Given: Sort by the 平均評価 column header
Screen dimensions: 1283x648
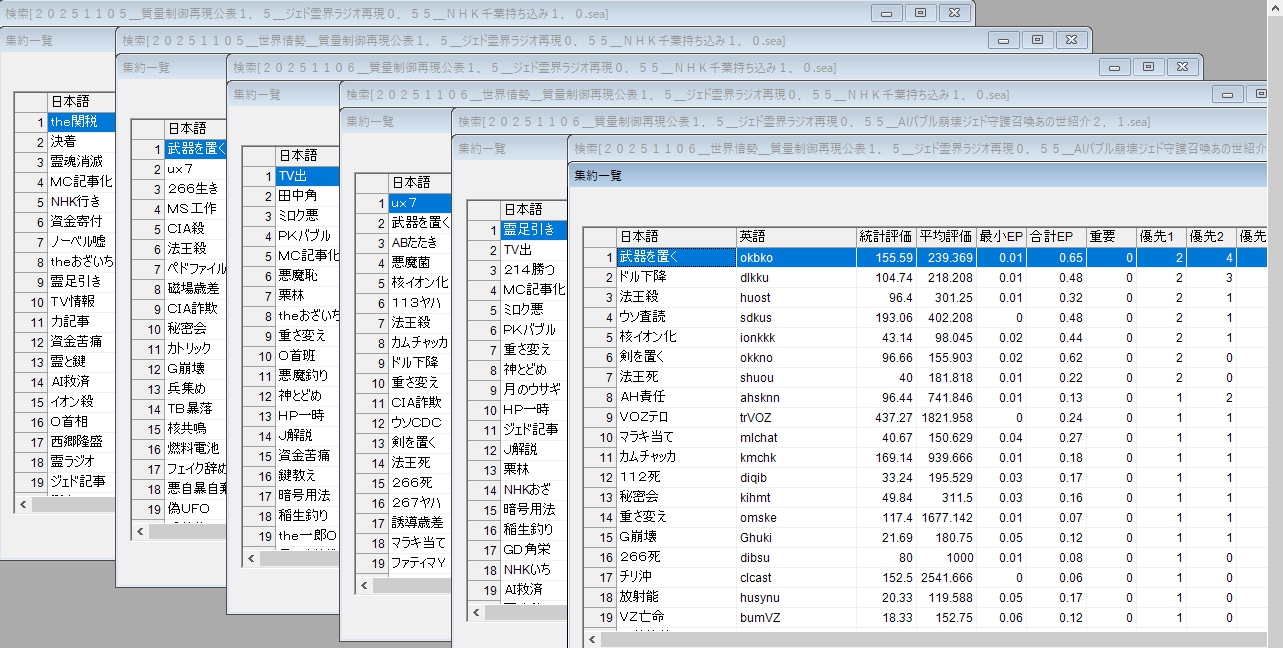Looking at the screenshot, I should click(946, 237).
